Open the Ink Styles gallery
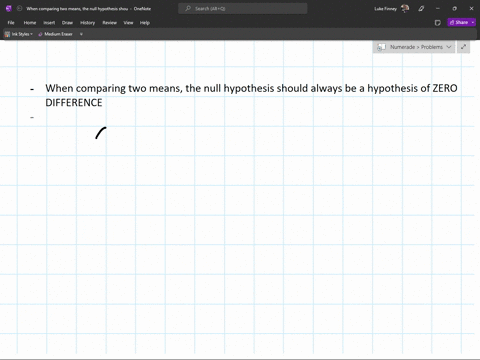480x360 pixels. tap(19, 34)
